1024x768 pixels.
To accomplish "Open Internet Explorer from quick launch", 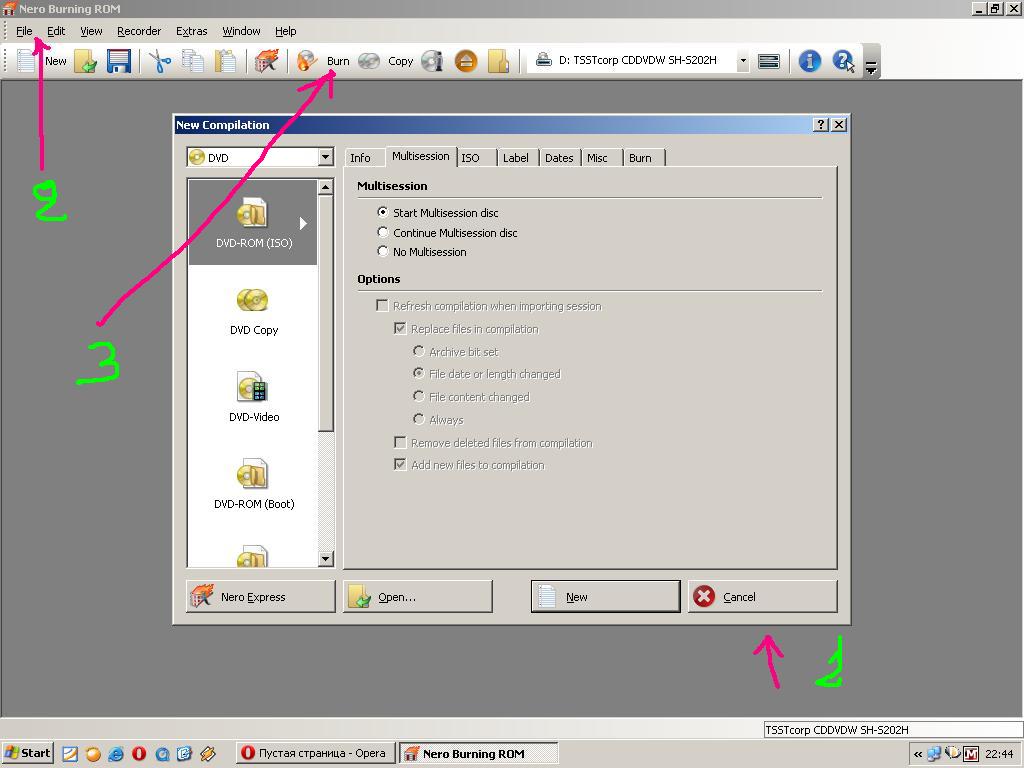I will tap(116, 754).
